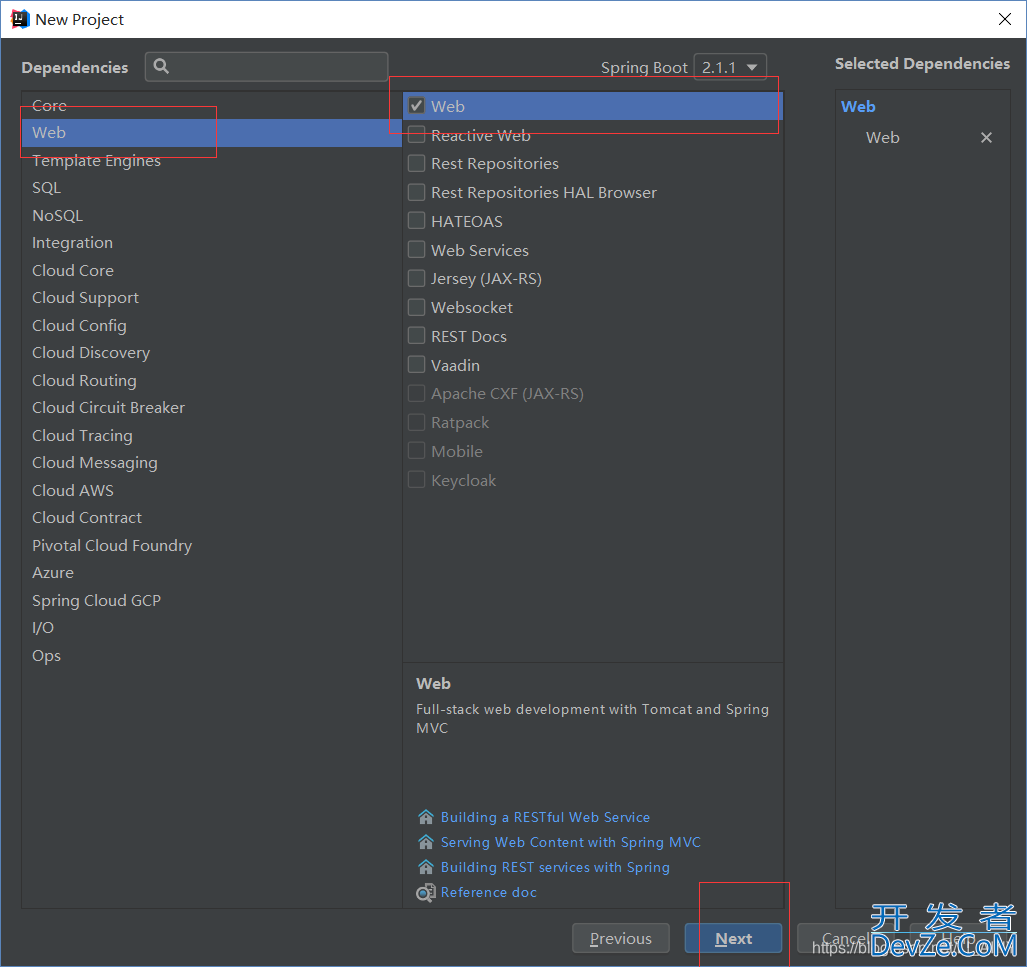Select the Template Engines category

pos(212,161)
